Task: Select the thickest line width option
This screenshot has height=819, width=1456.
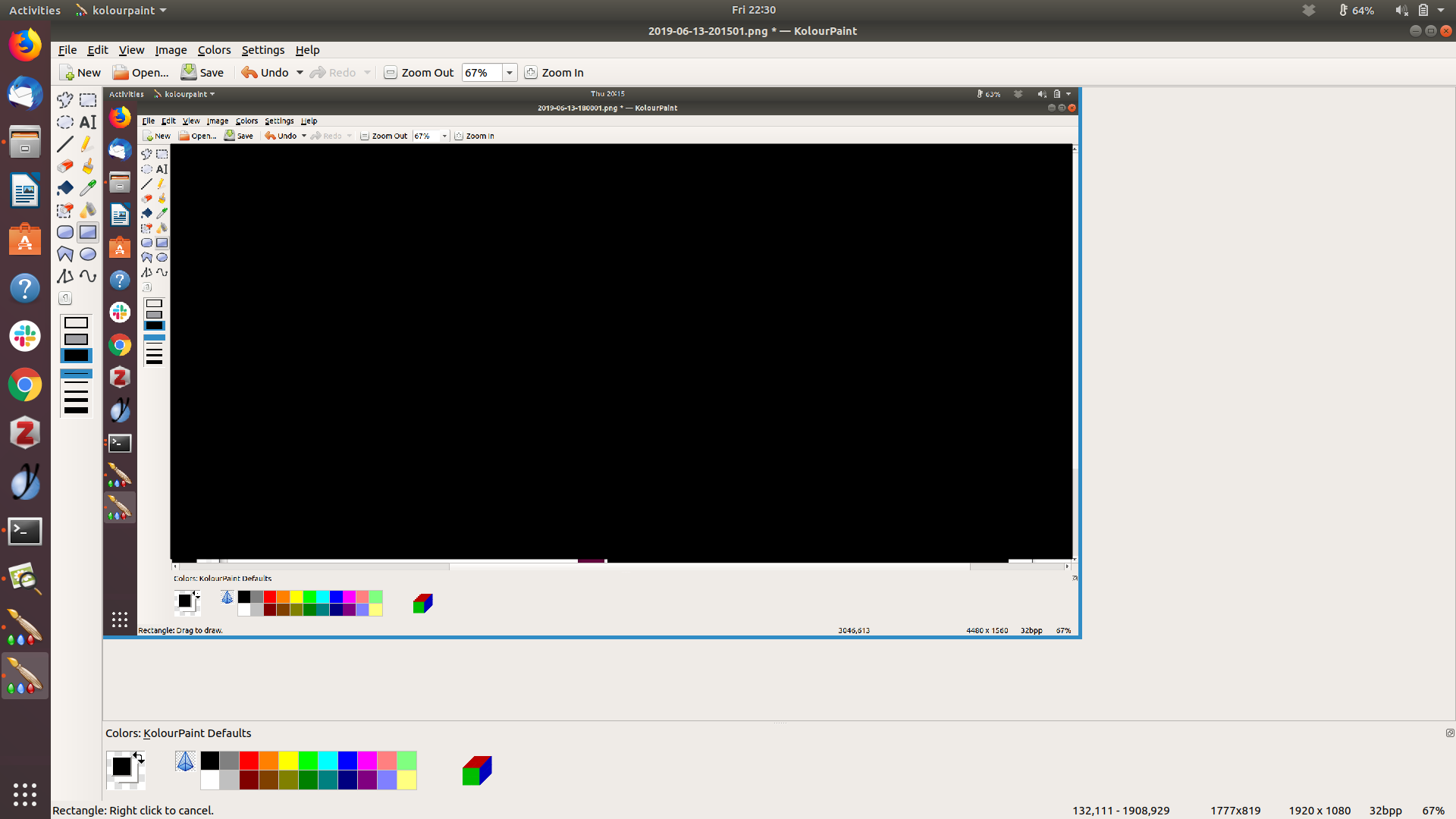Action: [76, 410]
